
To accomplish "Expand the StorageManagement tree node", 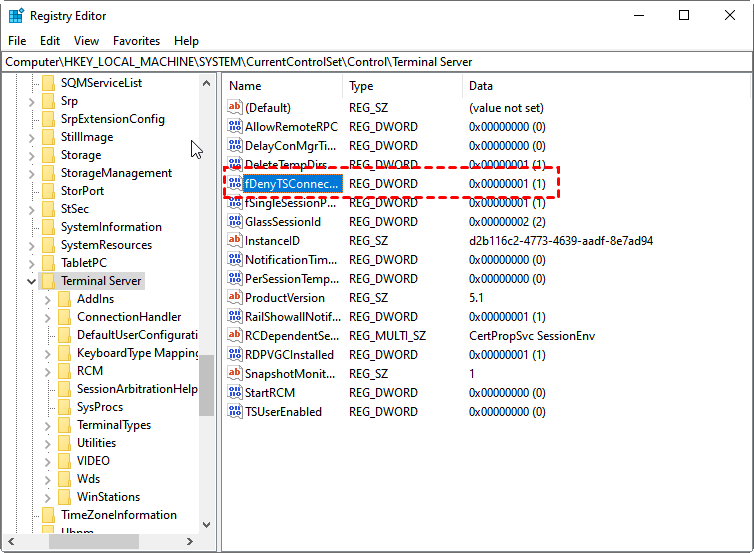I will 32,173.
